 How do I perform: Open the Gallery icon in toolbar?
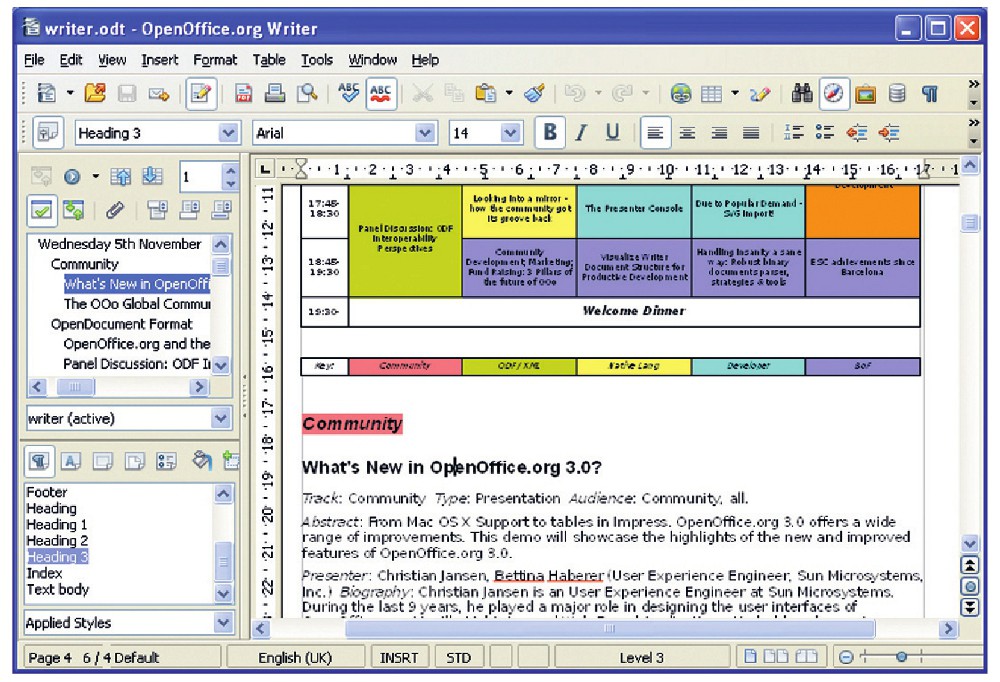pyautogui.click(x=865, y=94)
